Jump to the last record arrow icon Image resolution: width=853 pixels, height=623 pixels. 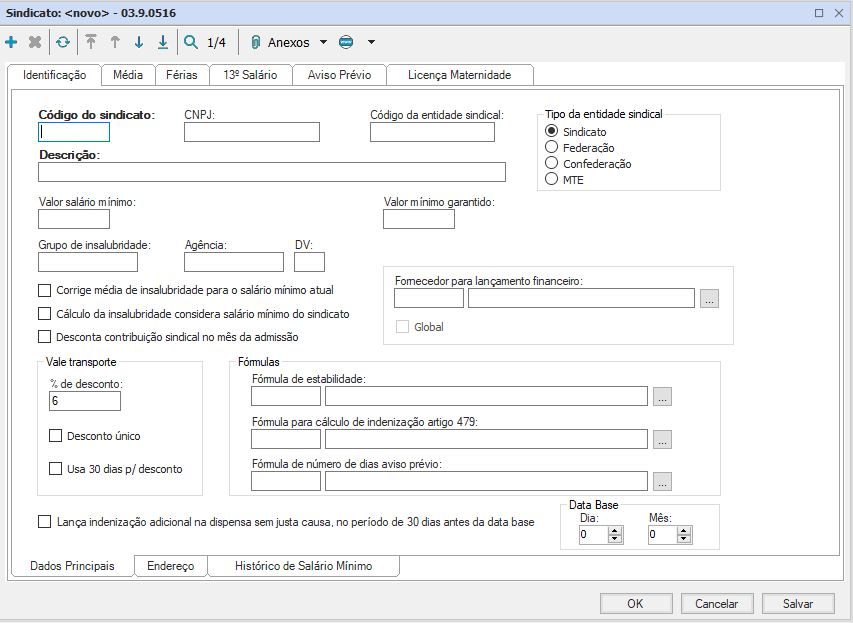pyautogui.click(x=163, y=43)
